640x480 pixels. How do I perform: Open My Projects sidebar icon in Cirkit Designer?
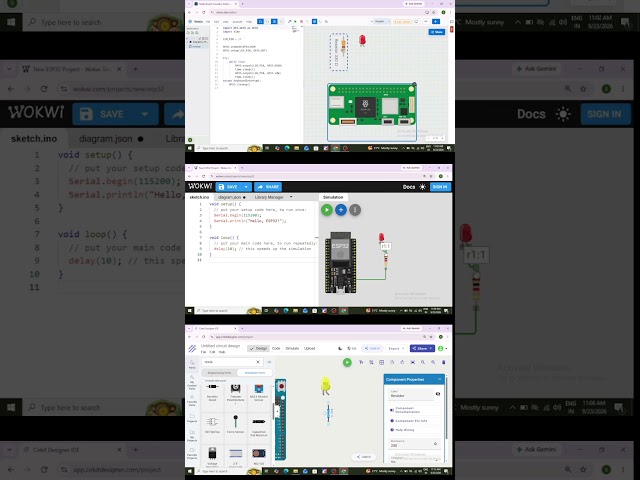click(192, 436)
